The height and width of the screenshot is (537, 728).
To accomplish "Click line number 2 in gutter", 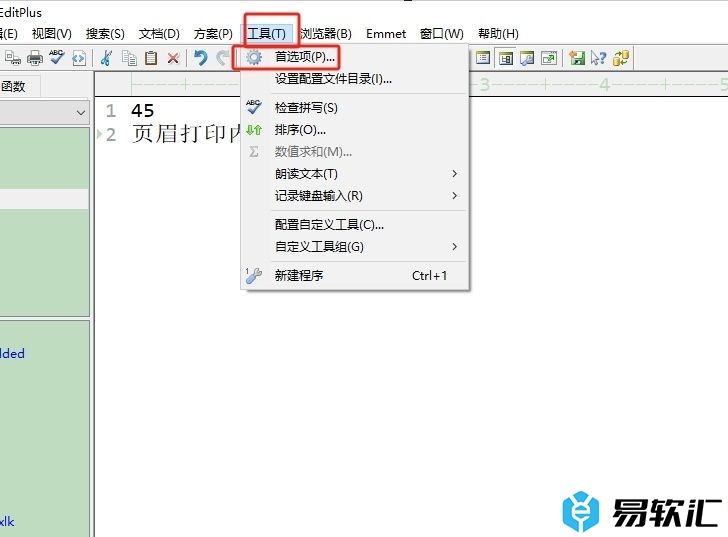I will pos(110,135).
